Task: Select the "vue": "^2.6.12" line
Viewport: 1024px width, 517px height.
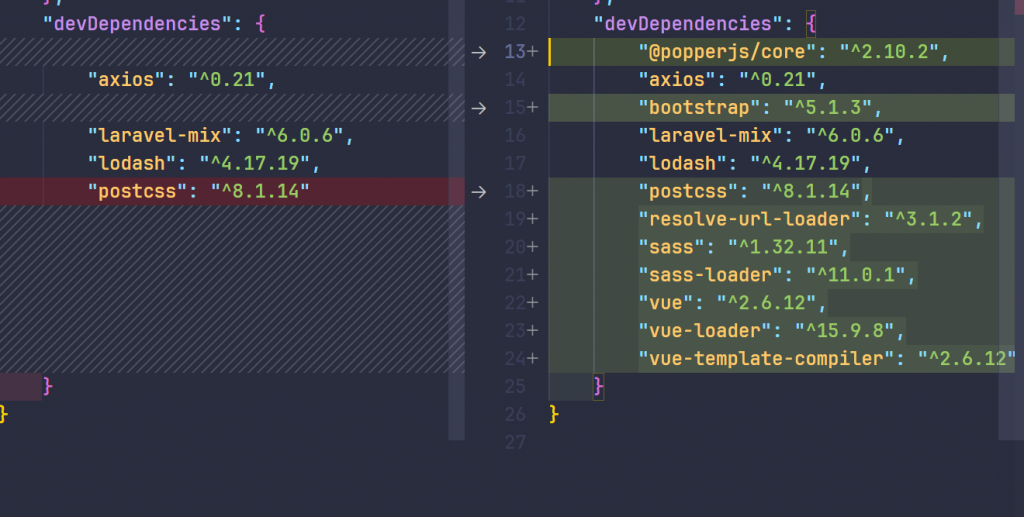Action: (x=732, y=304)
